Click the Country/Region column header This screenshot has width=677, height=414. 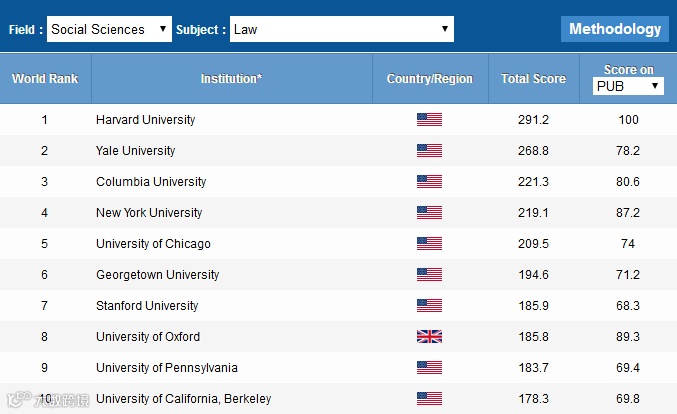tap(430, 79)
